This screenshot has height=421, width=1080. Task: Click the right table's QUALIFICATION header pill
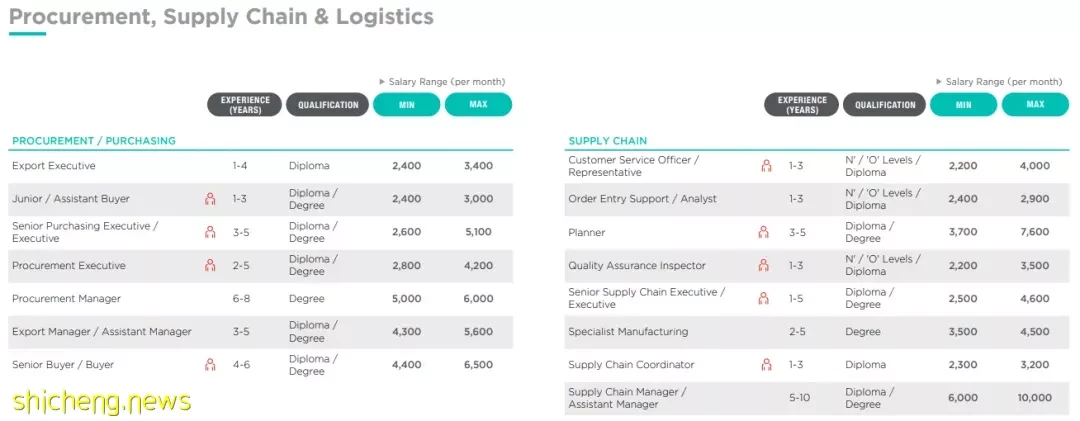pos(885,105)
